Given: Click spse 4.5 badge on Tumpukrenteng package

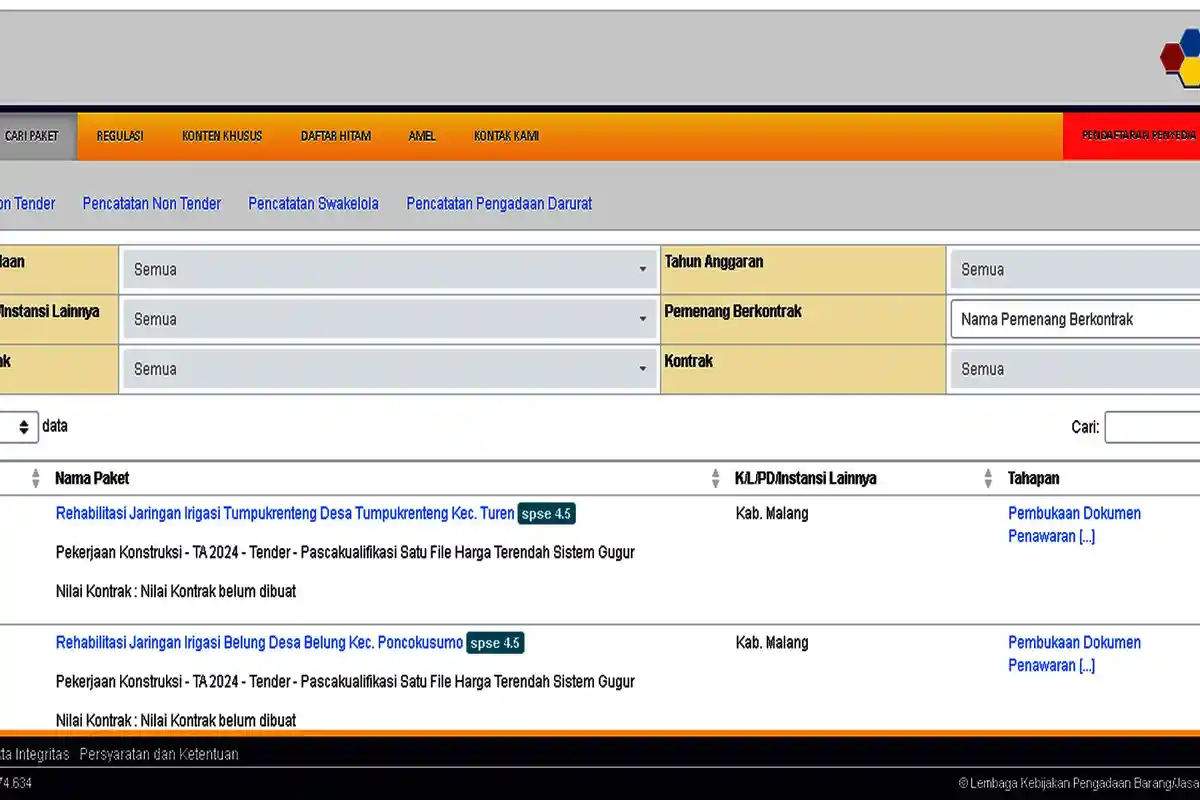Looking at the screenshot, I should [546, 514].
